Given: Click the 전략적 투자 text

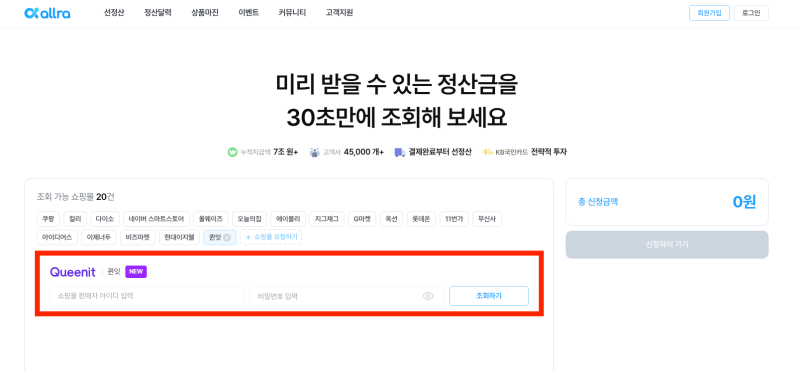Looking at the screenshot, I should [x=549, y=152].
